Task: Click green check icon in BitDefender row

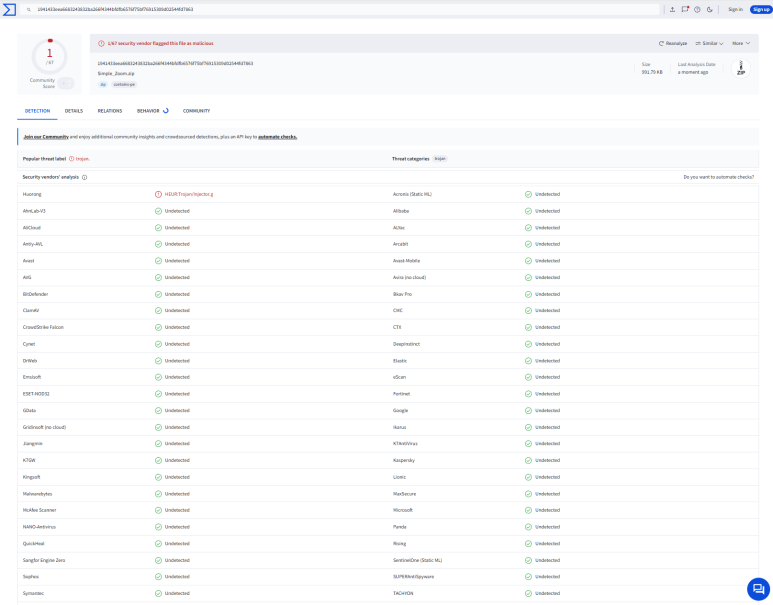Action: pyautogui.click(x=158, y=294)
